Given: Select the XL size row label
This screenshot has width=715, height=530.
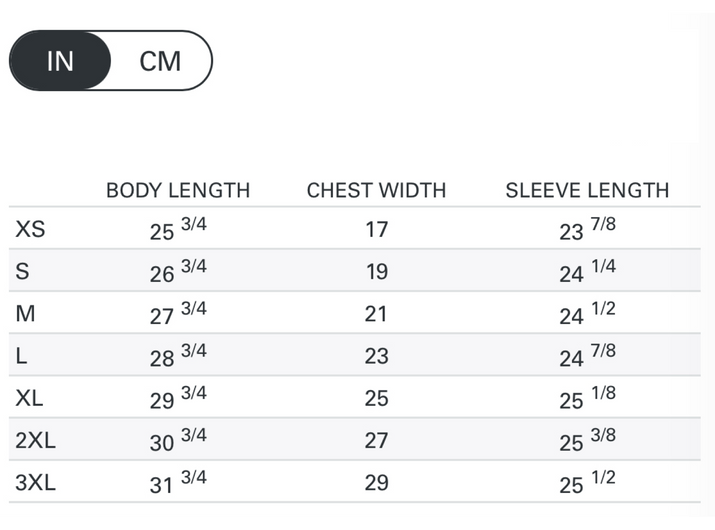Looking at the screenshot, I should click(x=30, y=398).
